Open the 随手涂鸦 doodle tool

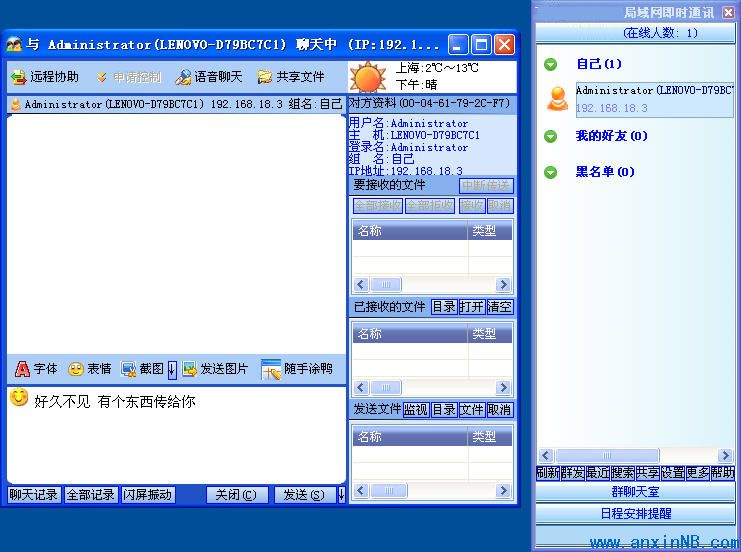point(271,369)
